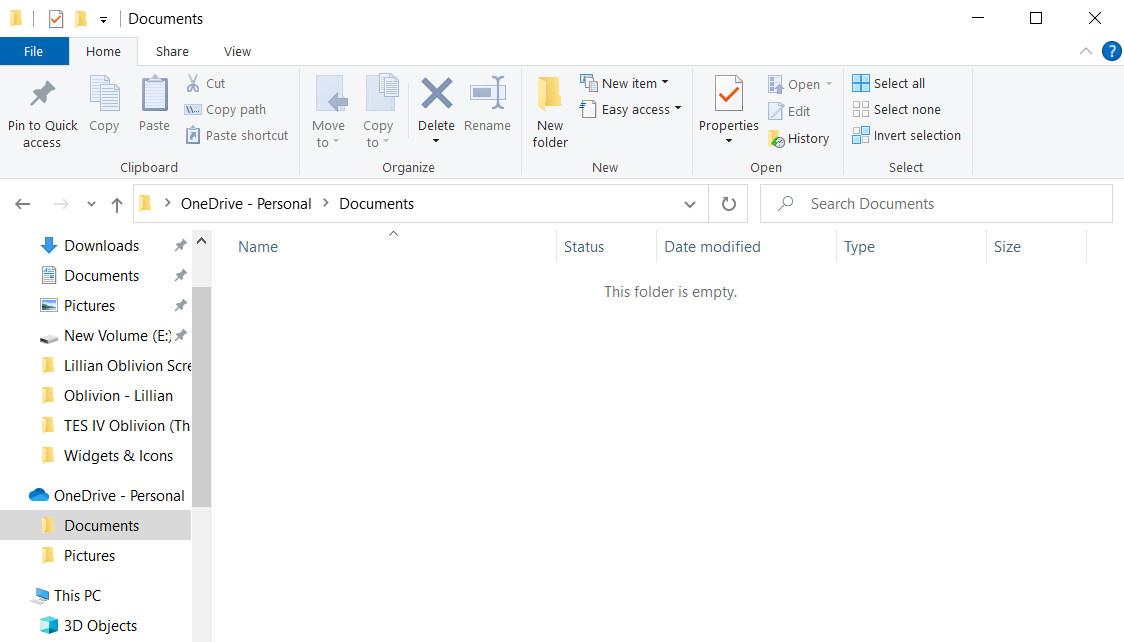Refresh the Documents folder view
Image resolution: width=1124 pixels, height=642 pixels.
[728, 204]
